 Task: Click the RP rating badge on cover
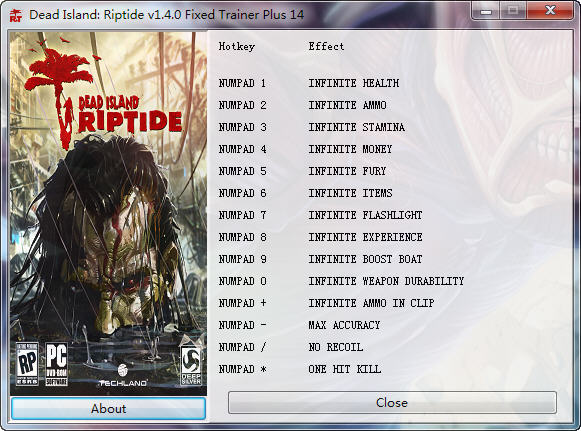coord(27,364)
